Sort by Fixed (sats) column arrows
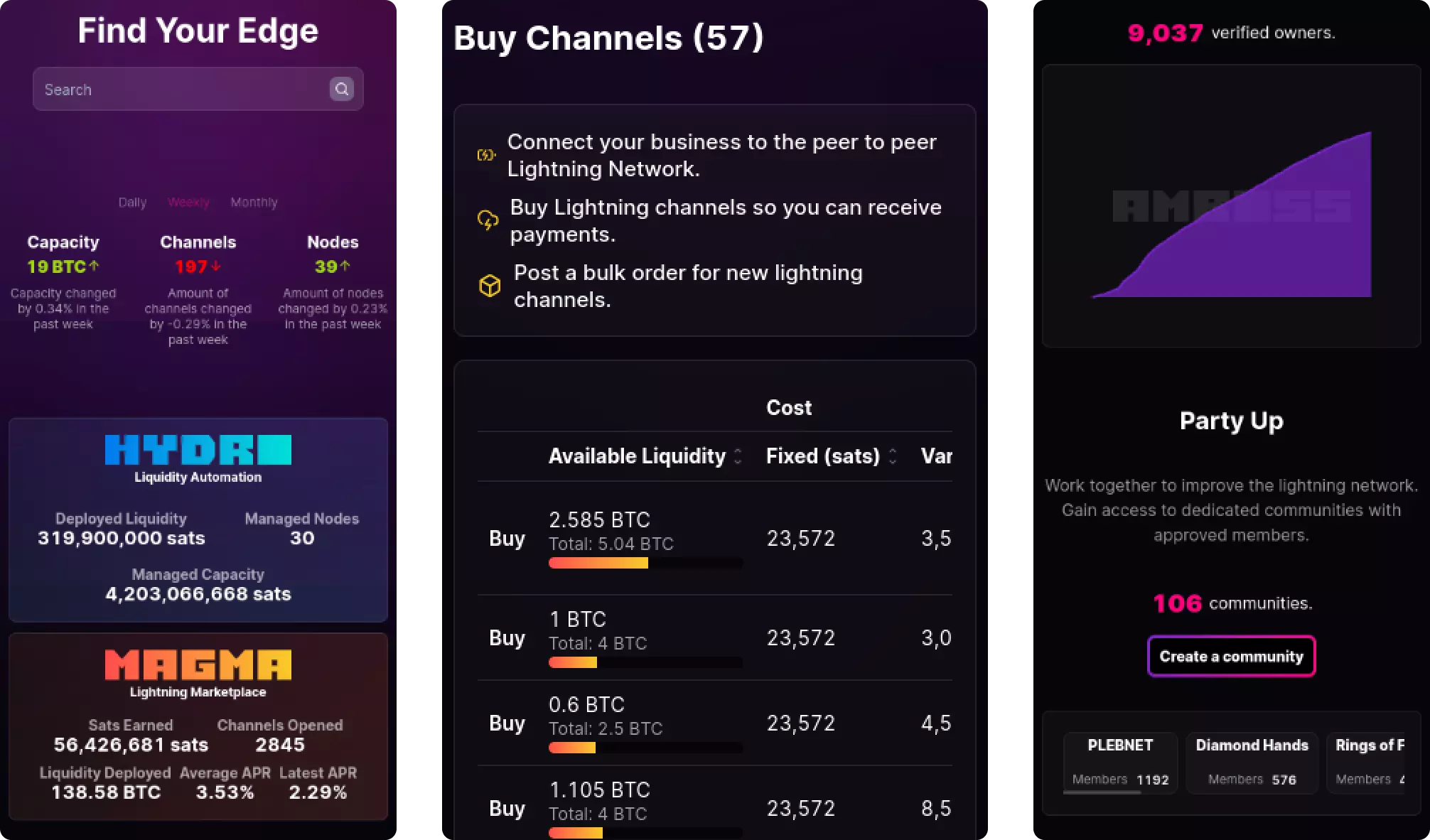The width and height of the screenshot is (1430, 840). point(893,456)
